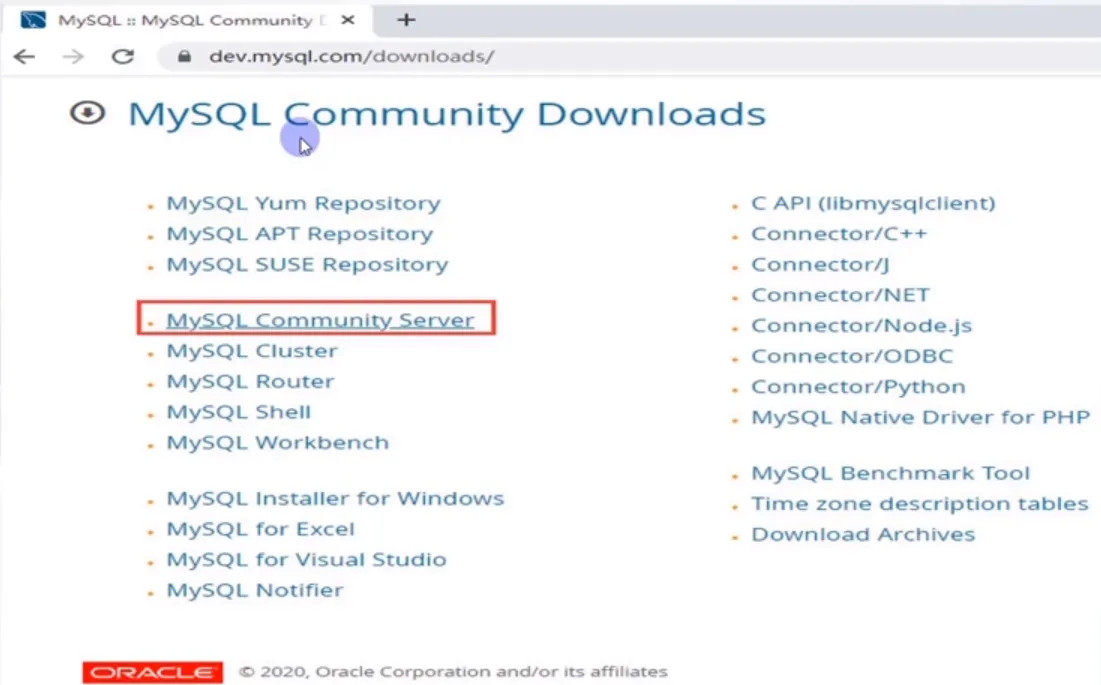
Task: Close the MySQL Community tab
Action: [348, 20]
